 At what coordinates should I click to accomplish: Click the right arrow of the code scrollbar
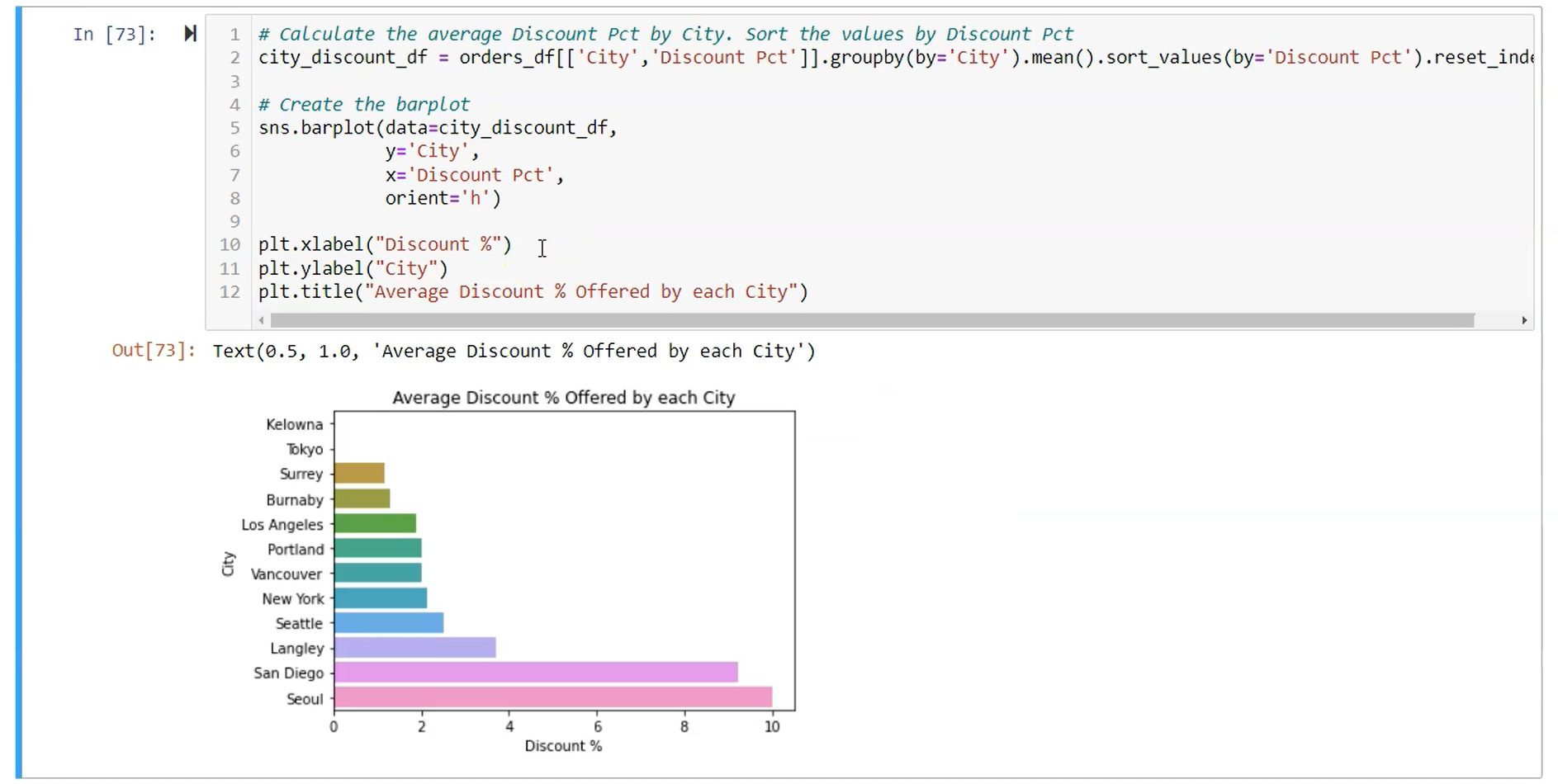pos(1523,320)
